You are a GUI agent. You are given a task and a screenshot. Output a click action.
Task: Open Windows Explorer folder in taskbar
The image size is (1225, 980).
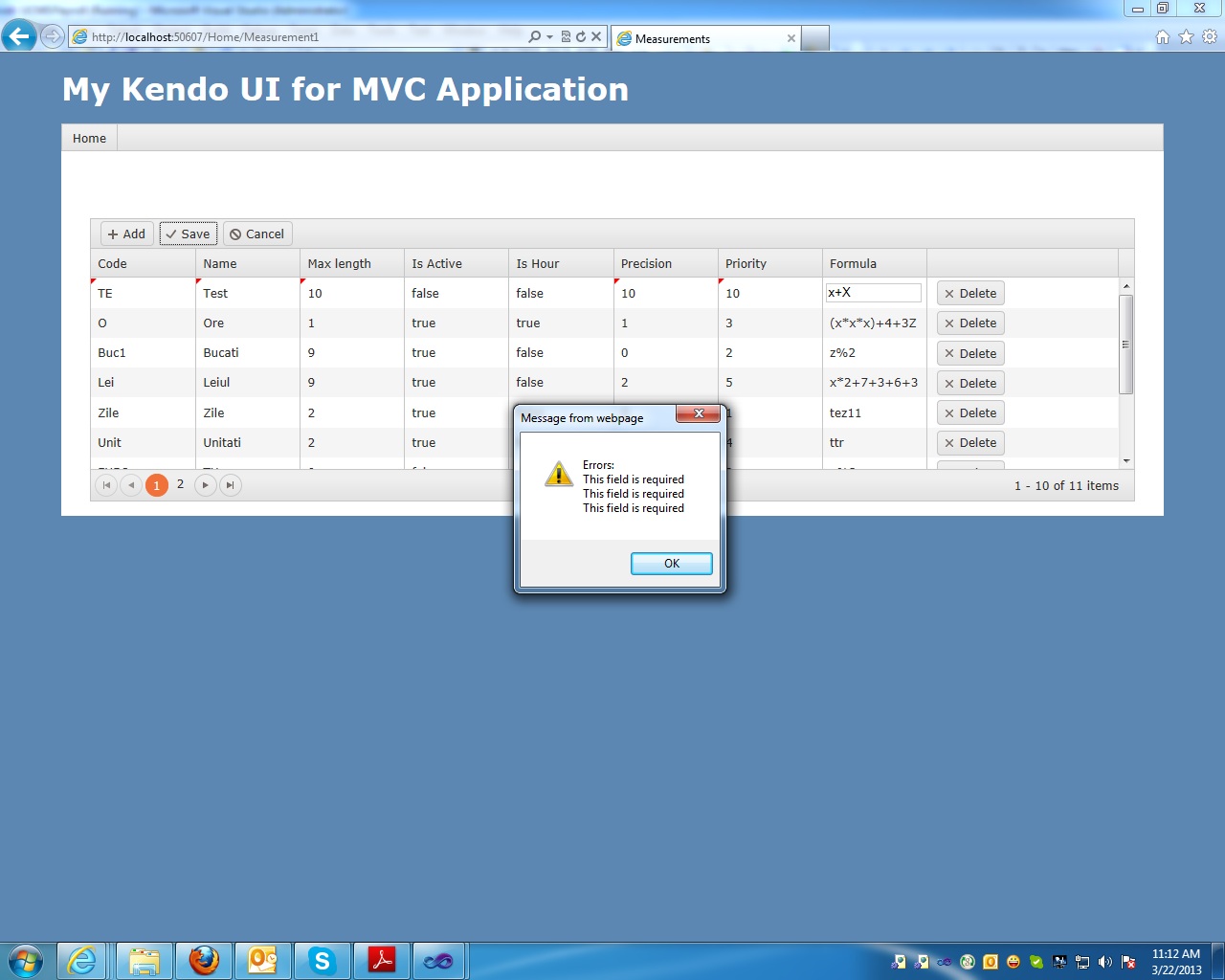point(145,961)
